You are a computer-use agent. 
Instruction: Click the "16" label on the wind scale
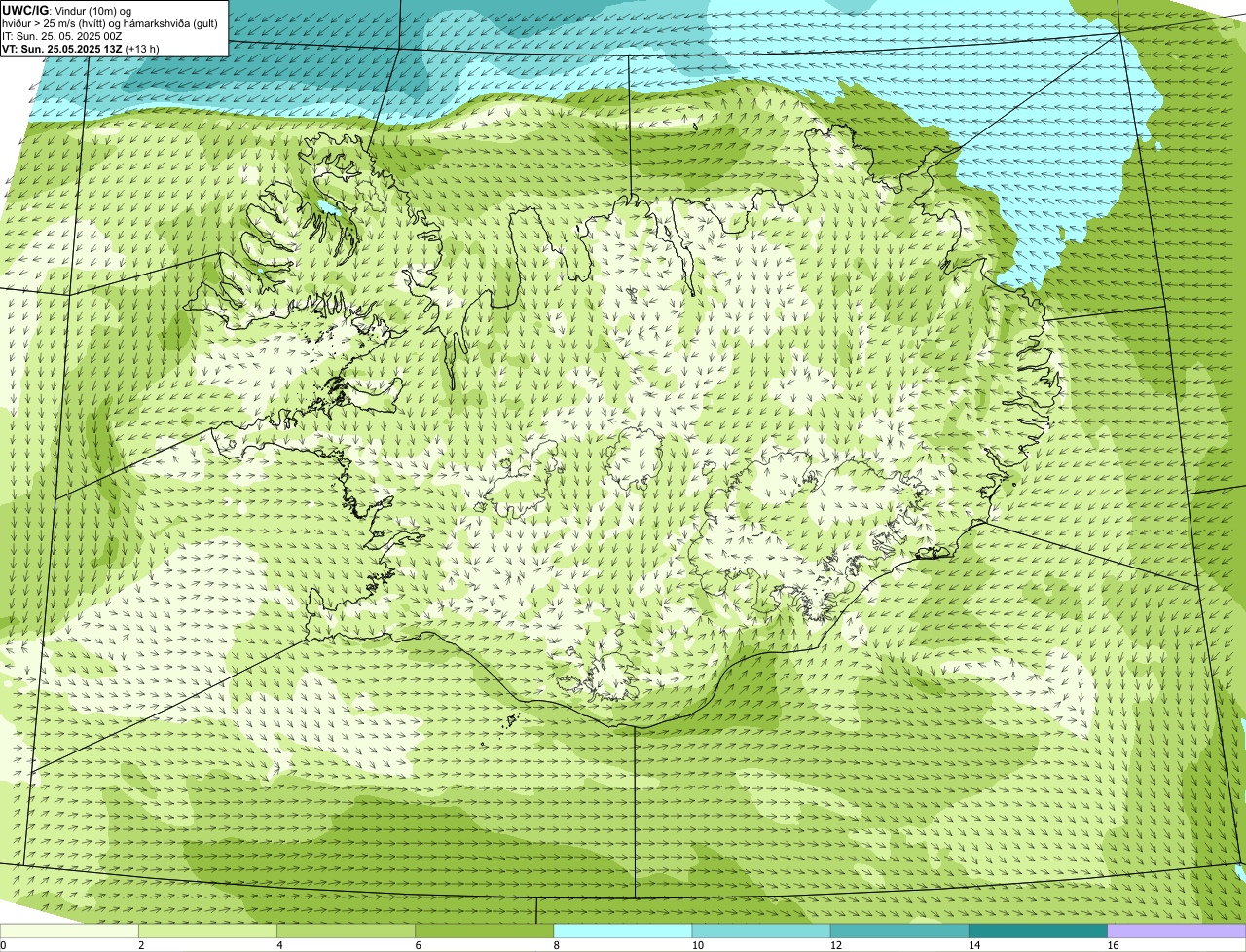pos(1112,945)
